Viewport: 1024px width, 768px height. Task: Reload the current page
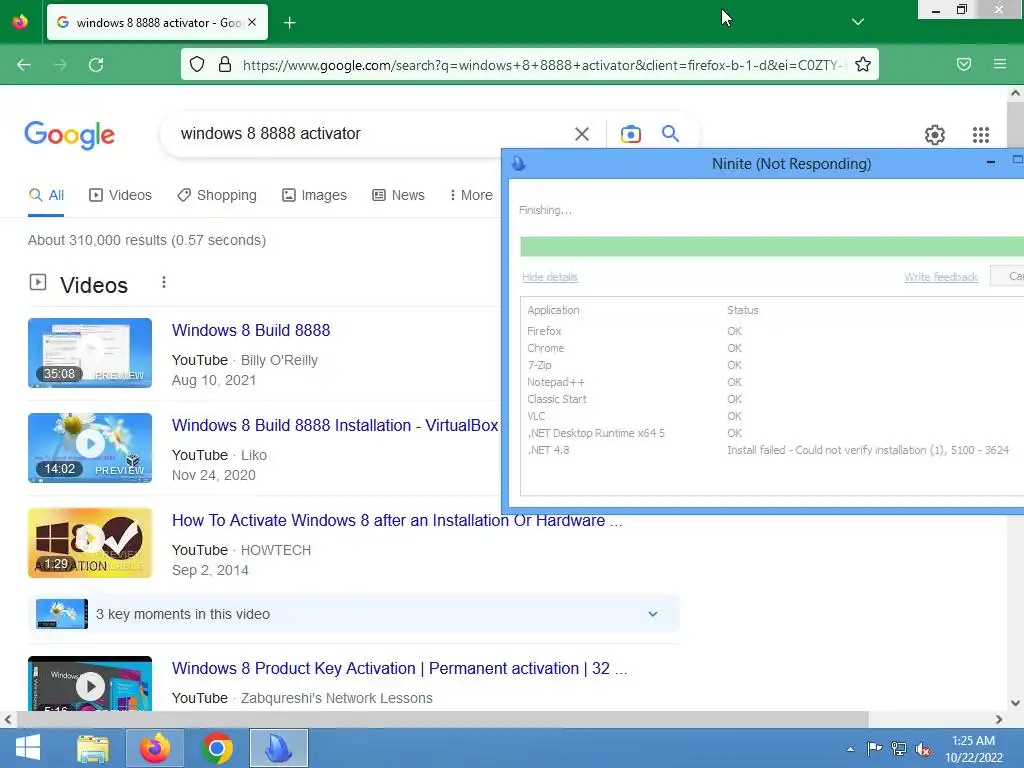point(96,65)
